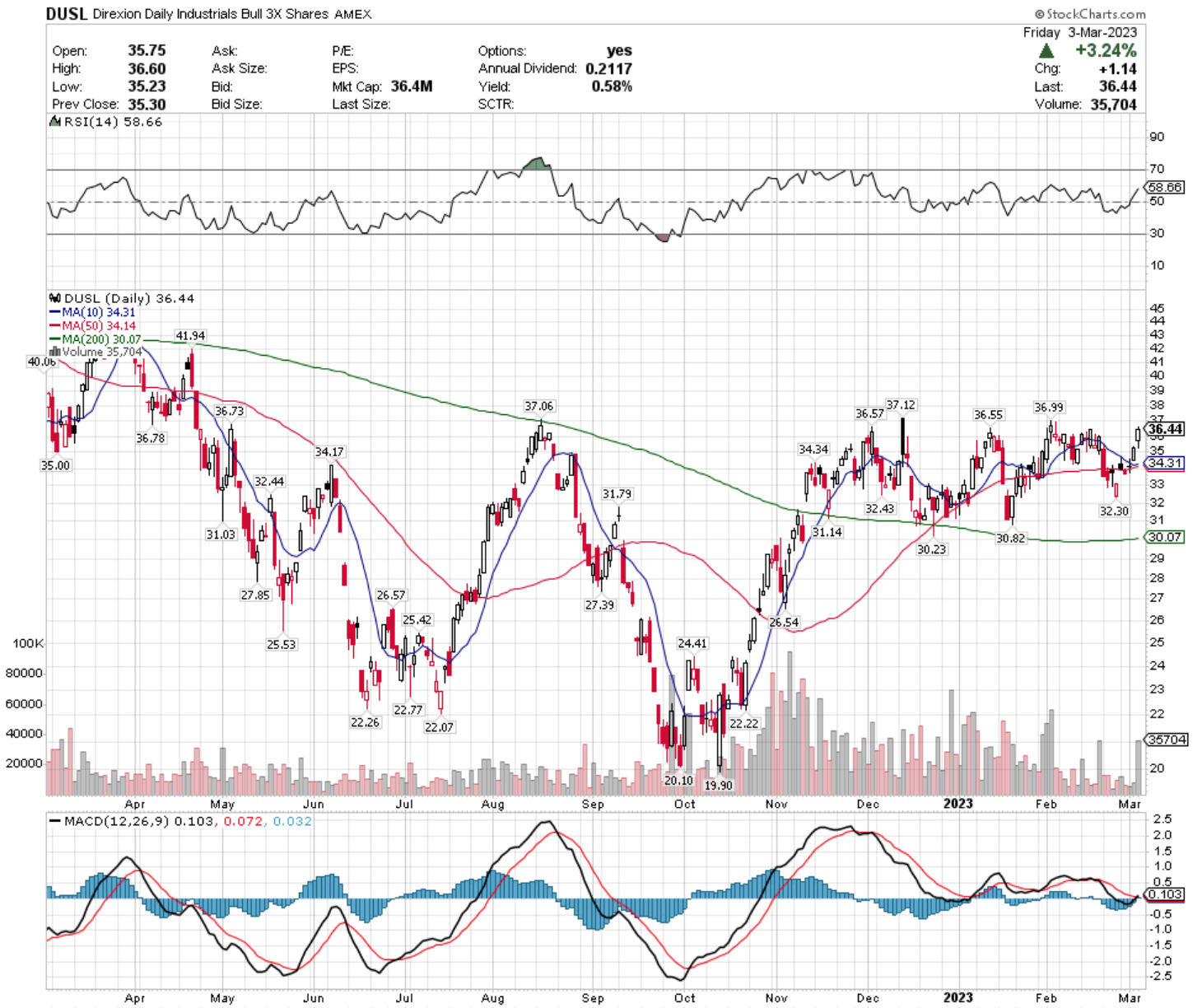Click the 22.07 July low label

pyautogui.click(x=439, y=727)
